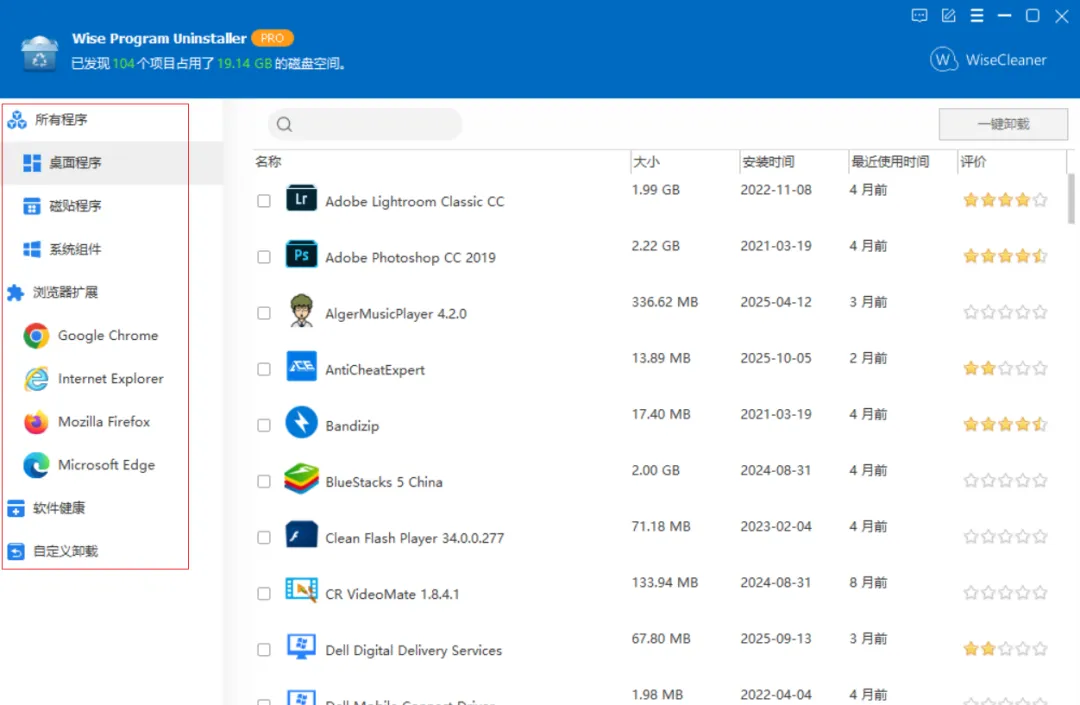This screenshot has width=1080, height=705.
Task: Click the WiseCleaner logo
Action: pos(988,60)
